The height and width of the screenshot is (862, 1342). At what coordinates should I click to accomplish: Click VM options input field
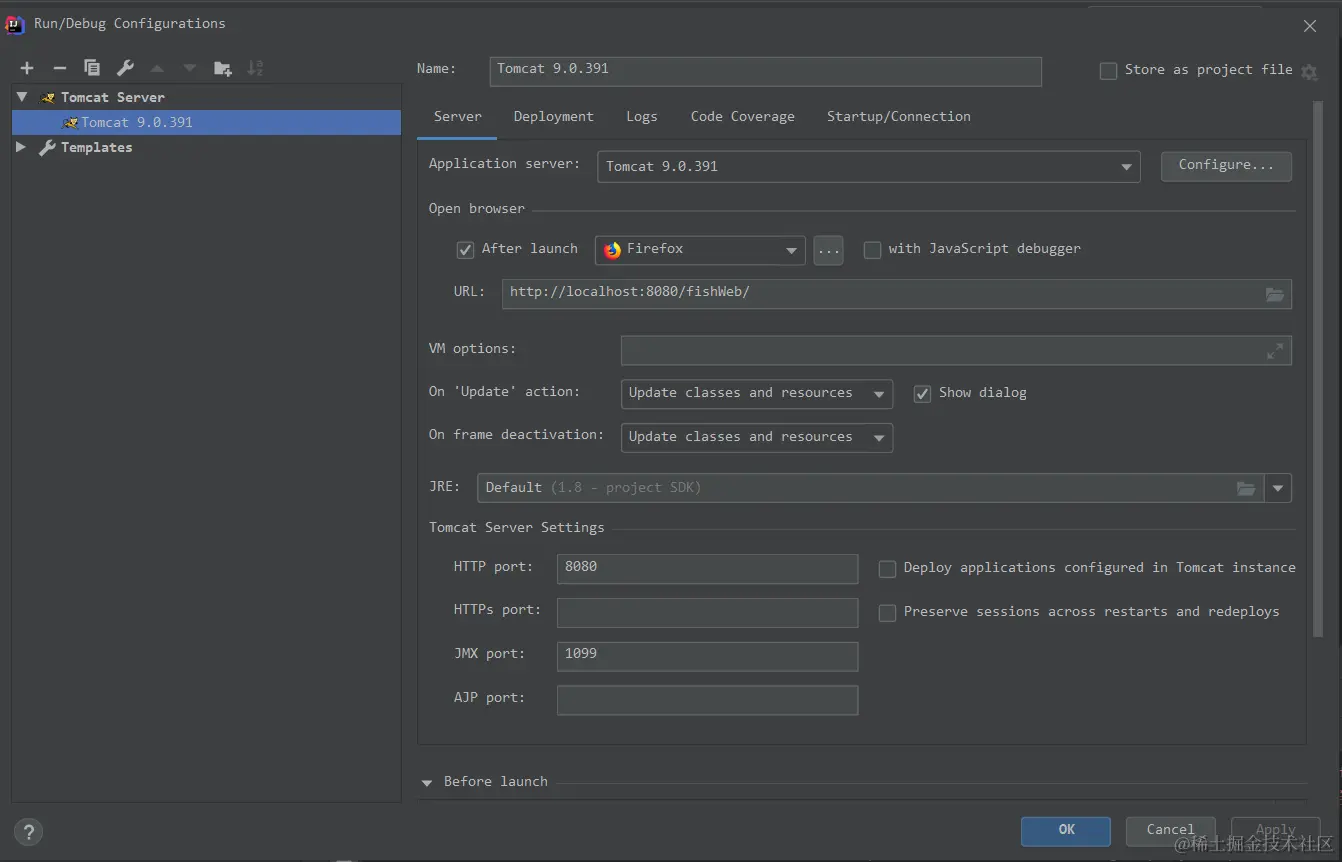[956, 350]
